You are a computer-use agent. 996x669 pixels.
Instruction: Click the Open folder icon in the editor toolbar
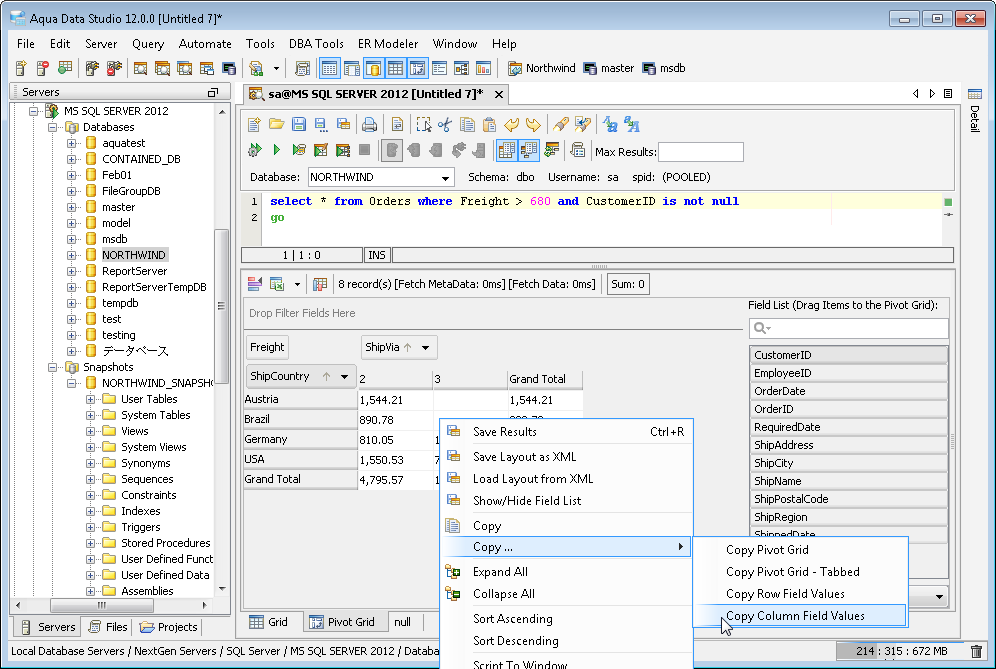pos(276,125)
